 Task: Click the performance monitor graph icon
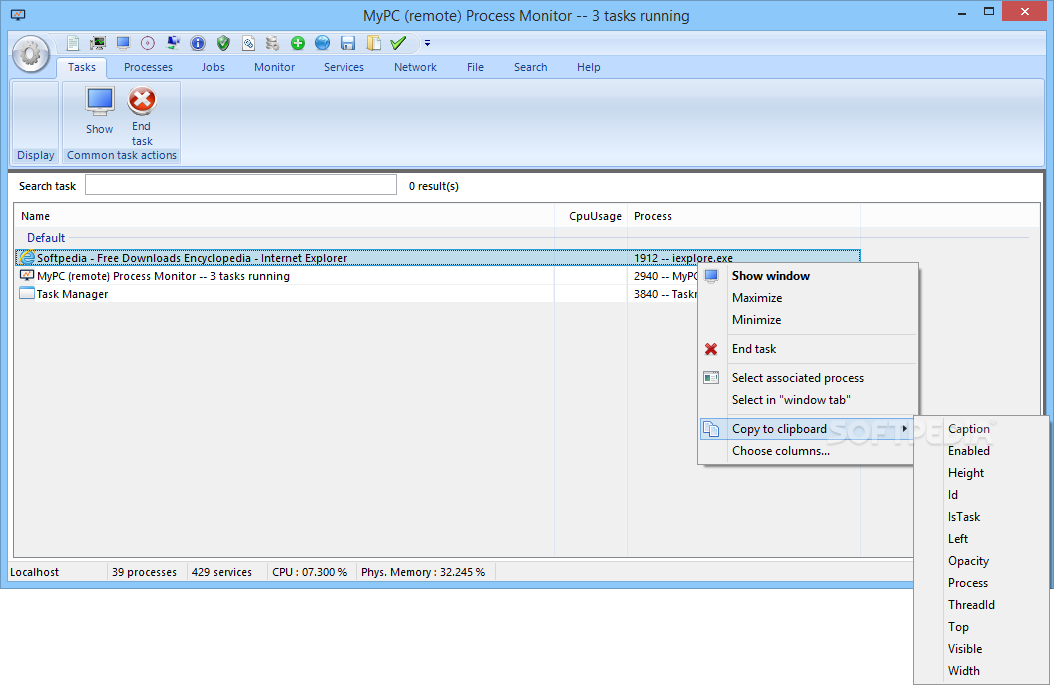pos(98,43)
